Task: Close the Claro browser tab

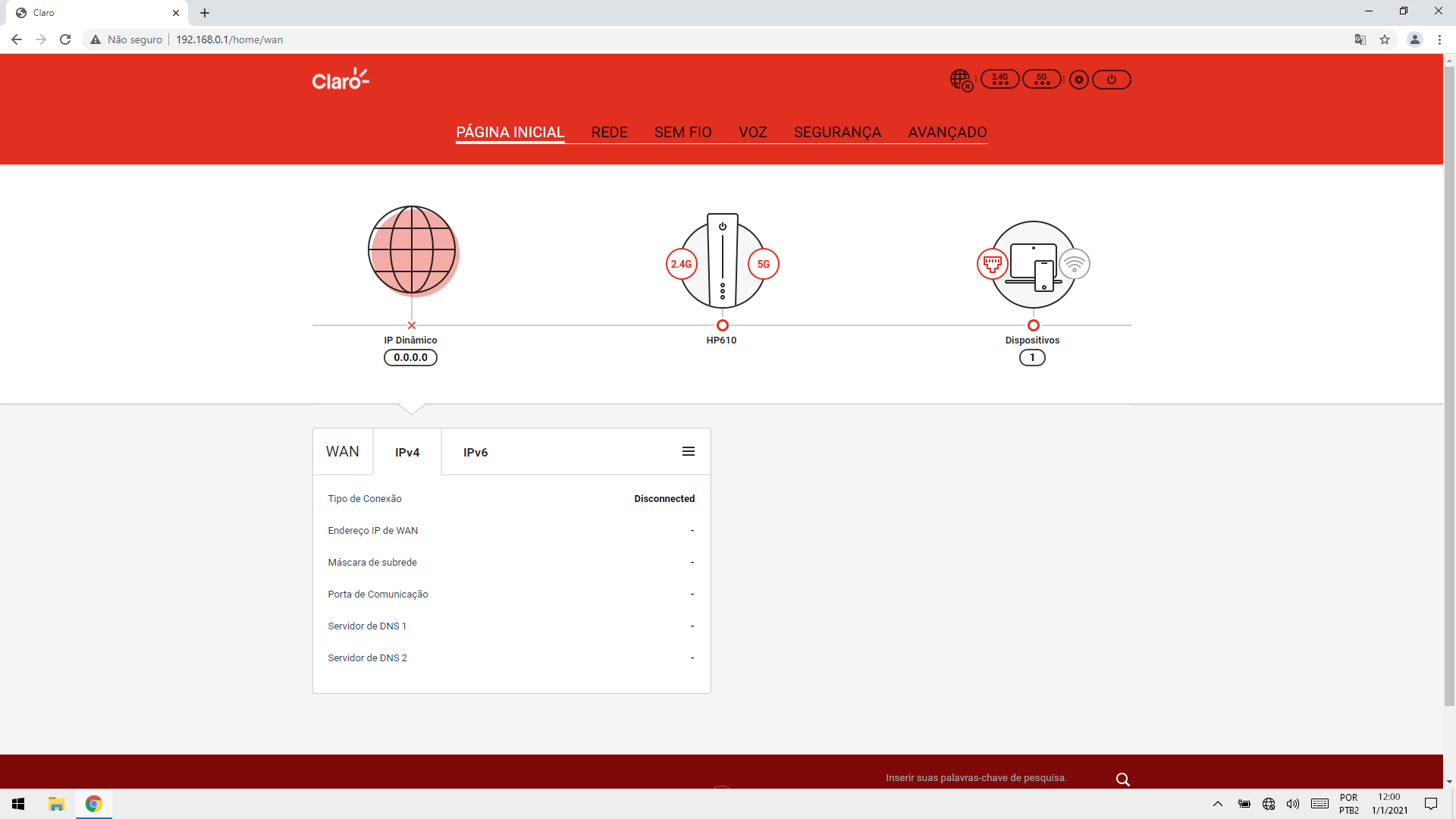Action: 176,13
